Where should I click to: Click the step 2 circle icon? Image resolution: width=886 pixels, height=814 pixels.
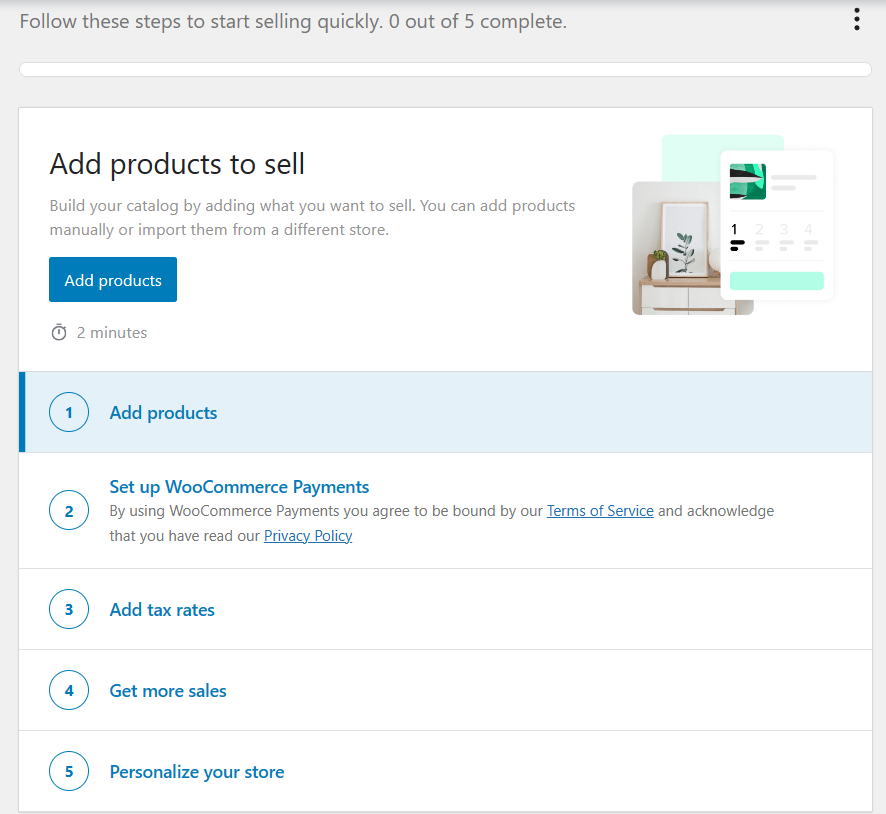(69, 510)
